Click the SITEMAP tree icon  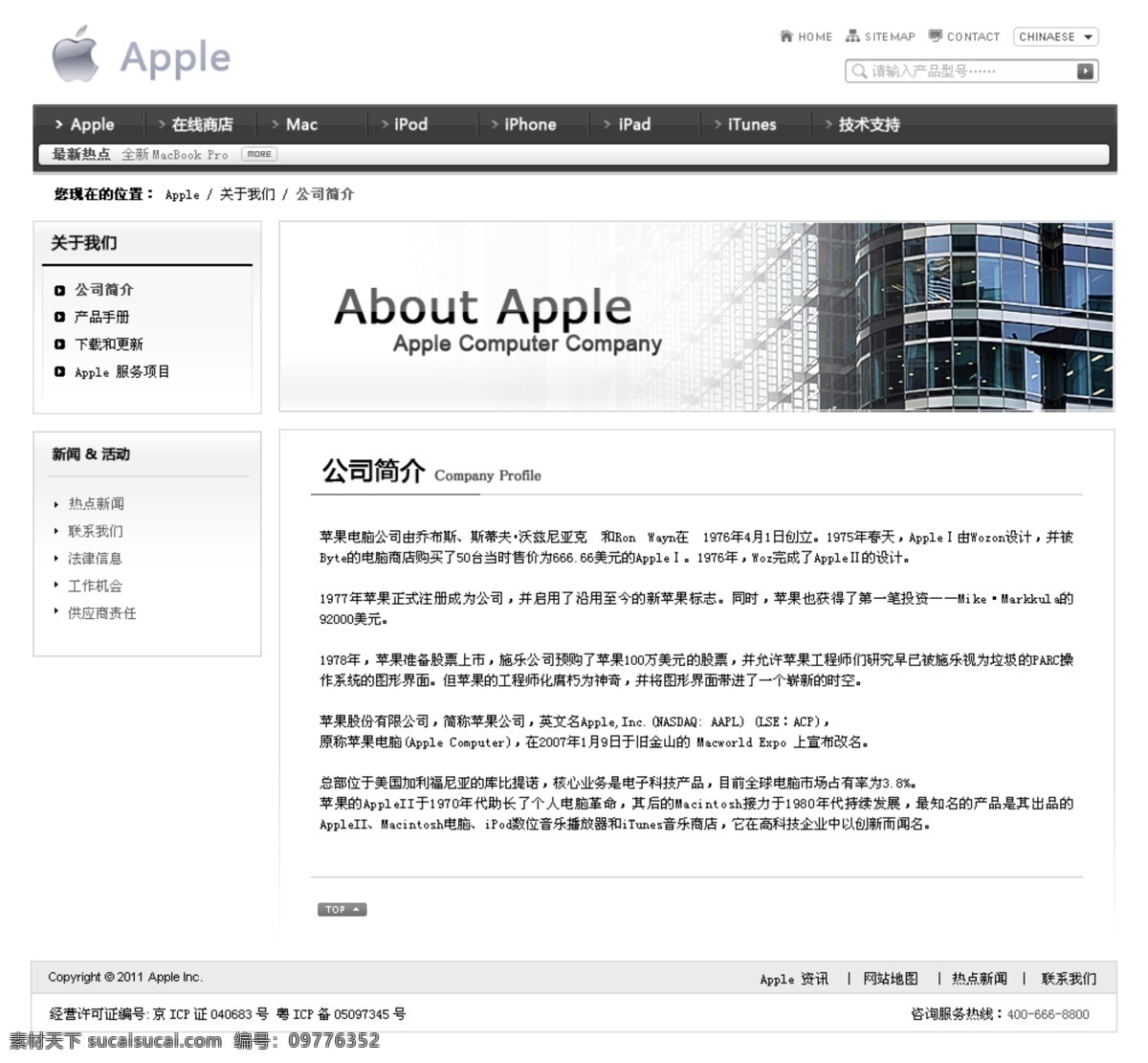tap(852, 36)
